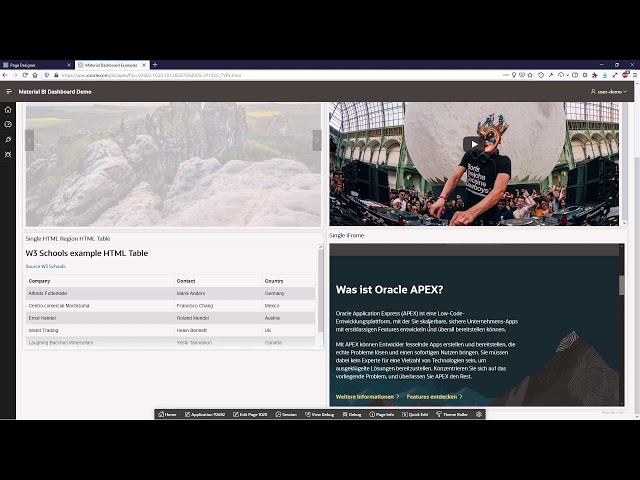Click the lightbulb icon in address bar

click(x=514, y=75)
